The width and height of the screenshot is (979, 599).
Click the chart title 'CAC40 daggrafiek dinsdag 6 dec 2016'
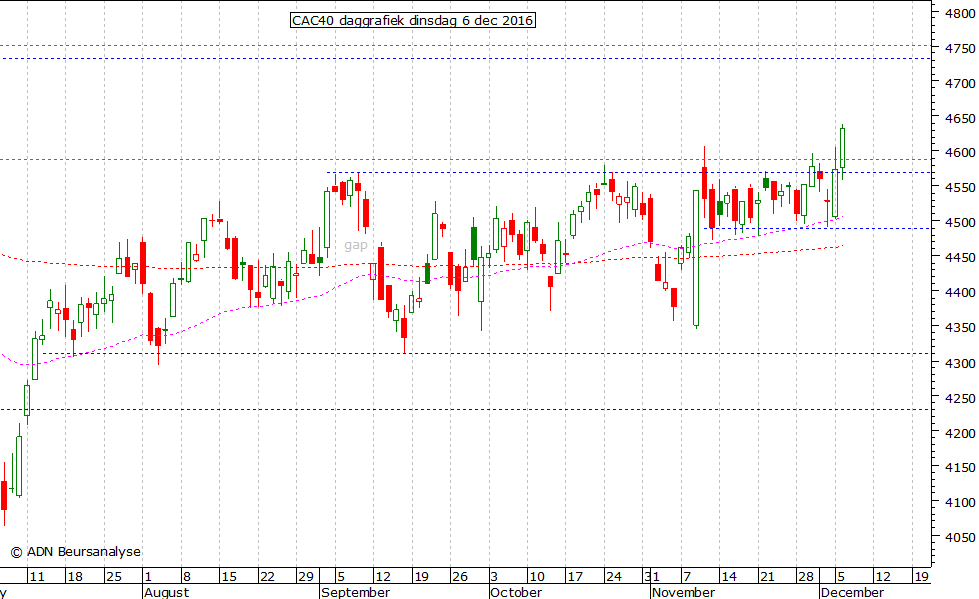[x=413, y=21]
